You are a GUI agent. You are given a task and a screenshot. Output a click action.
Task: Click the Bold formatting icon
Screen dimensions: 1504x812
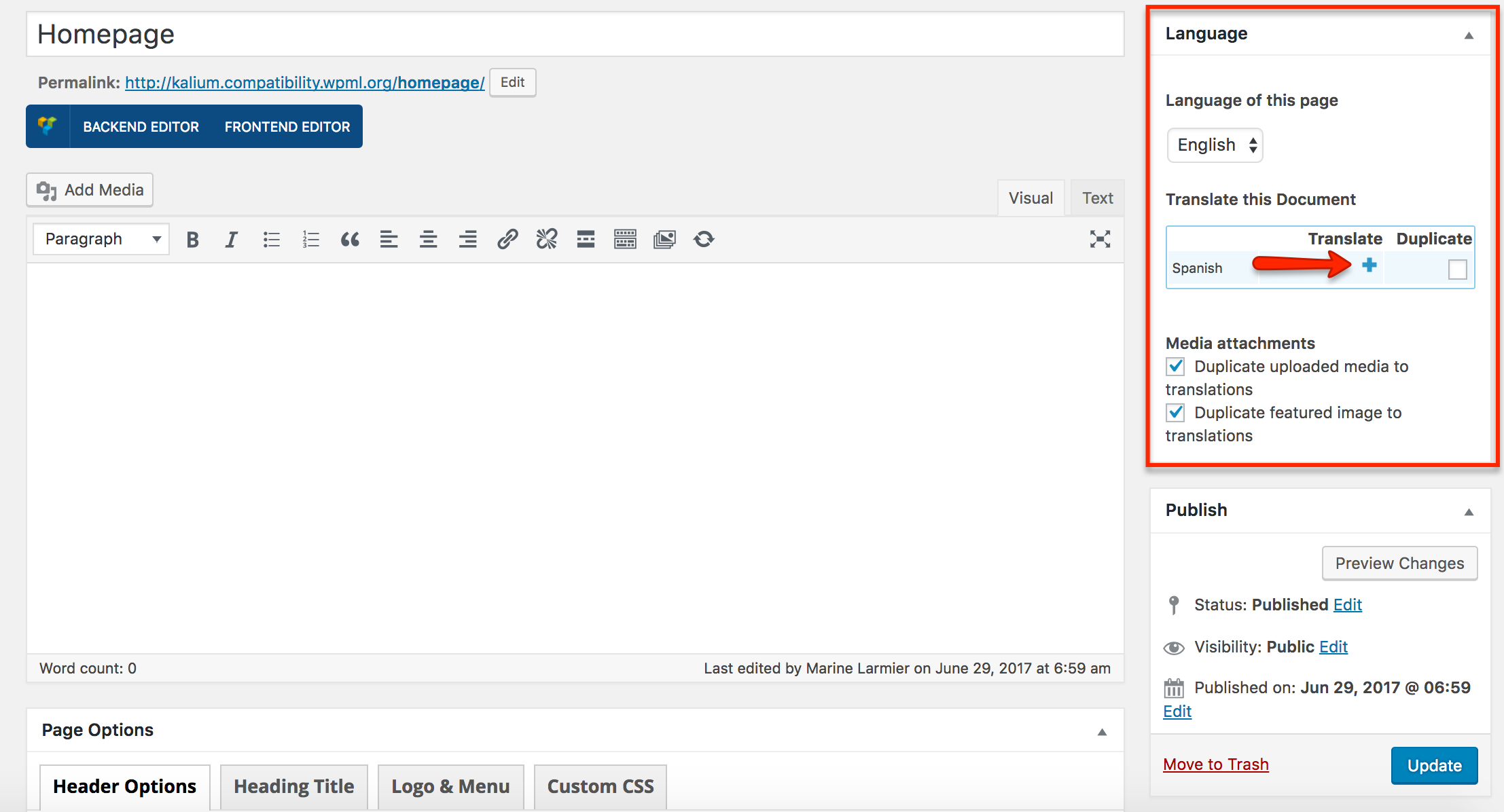[x=193, y=239]
